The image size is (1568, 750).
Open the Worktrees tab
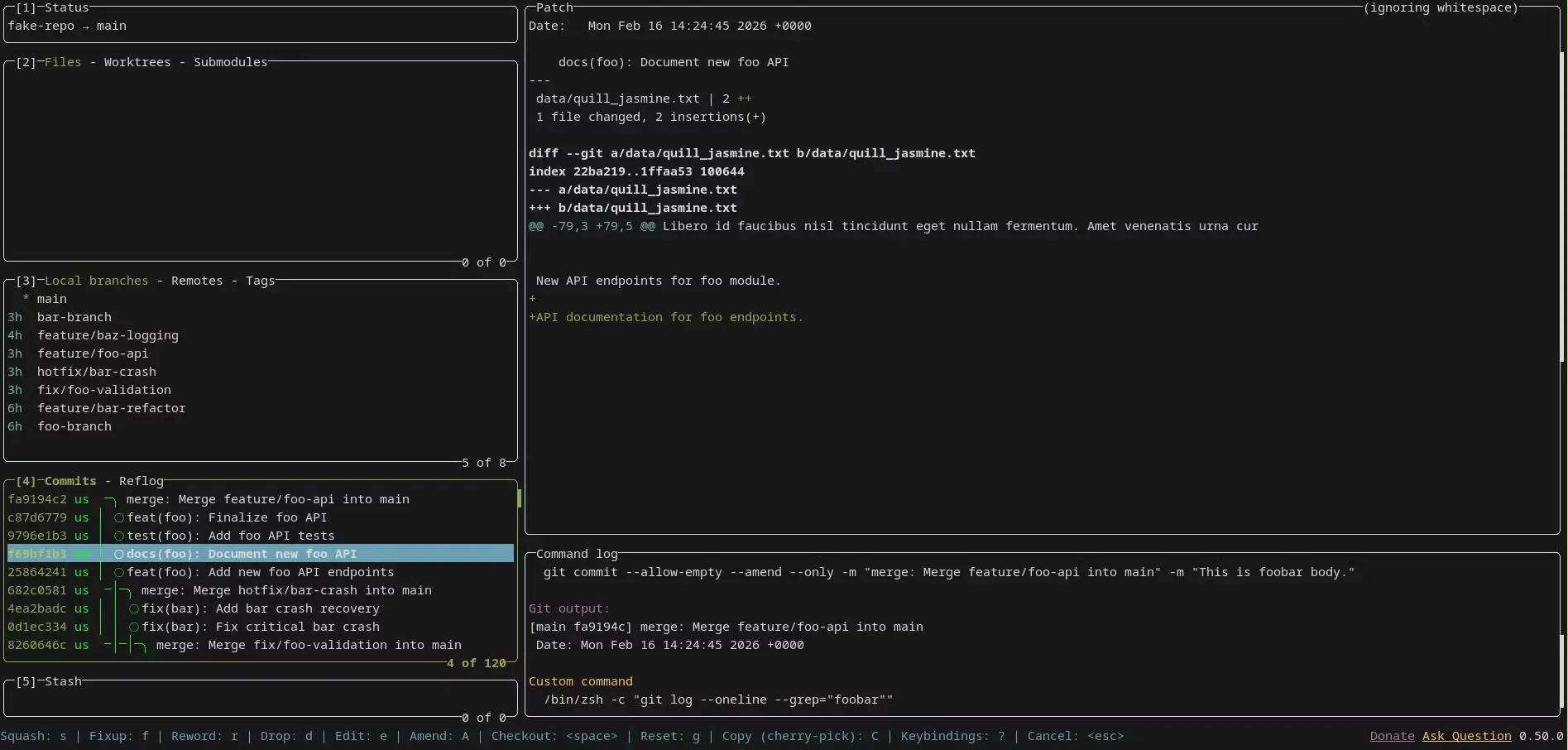tap(137, 62)
